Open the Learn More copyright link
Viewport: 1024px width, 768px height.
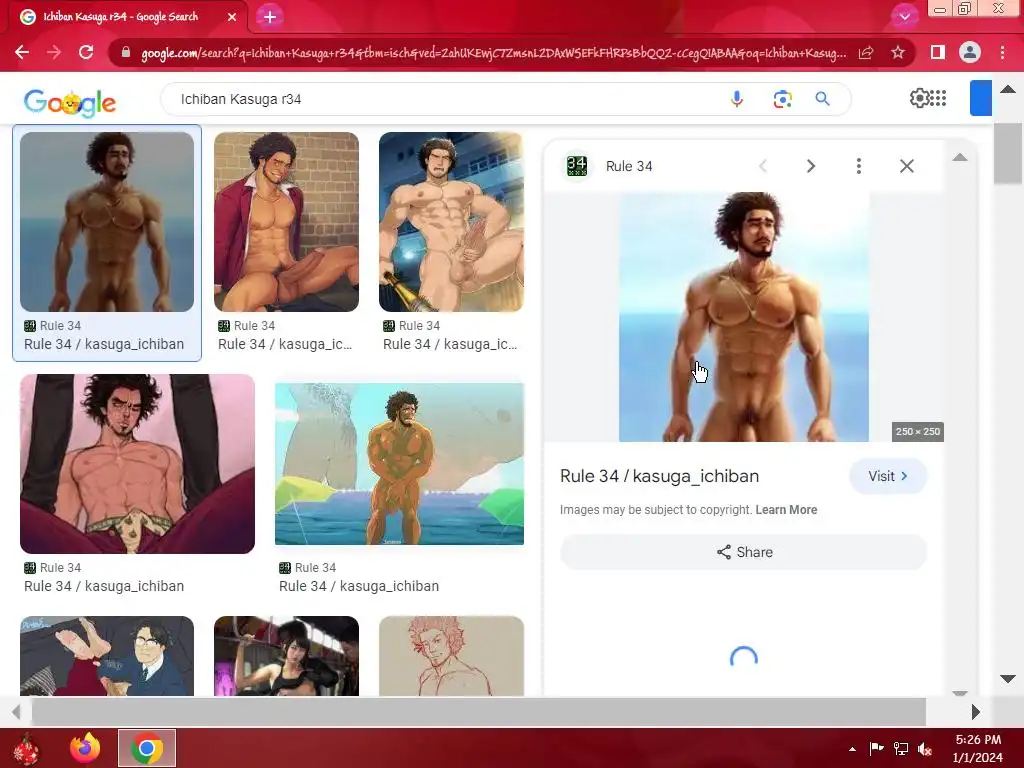(x=786, y=509)
